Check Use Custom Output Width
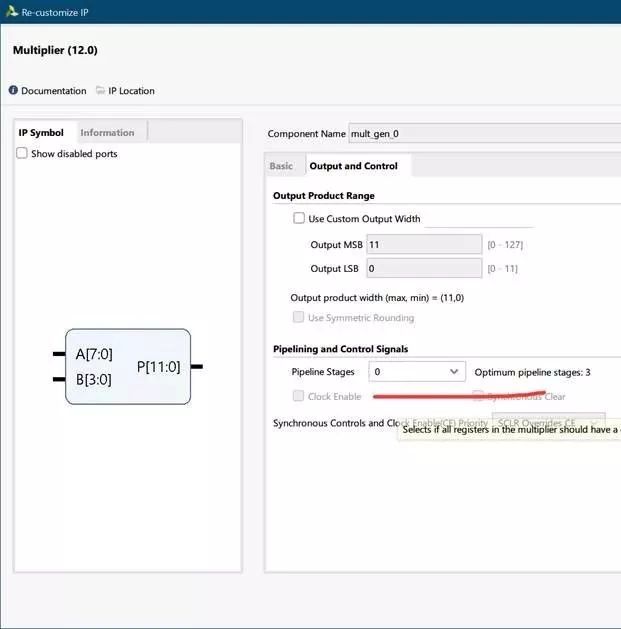Screen dimensions: 621x629 [299, 218]
